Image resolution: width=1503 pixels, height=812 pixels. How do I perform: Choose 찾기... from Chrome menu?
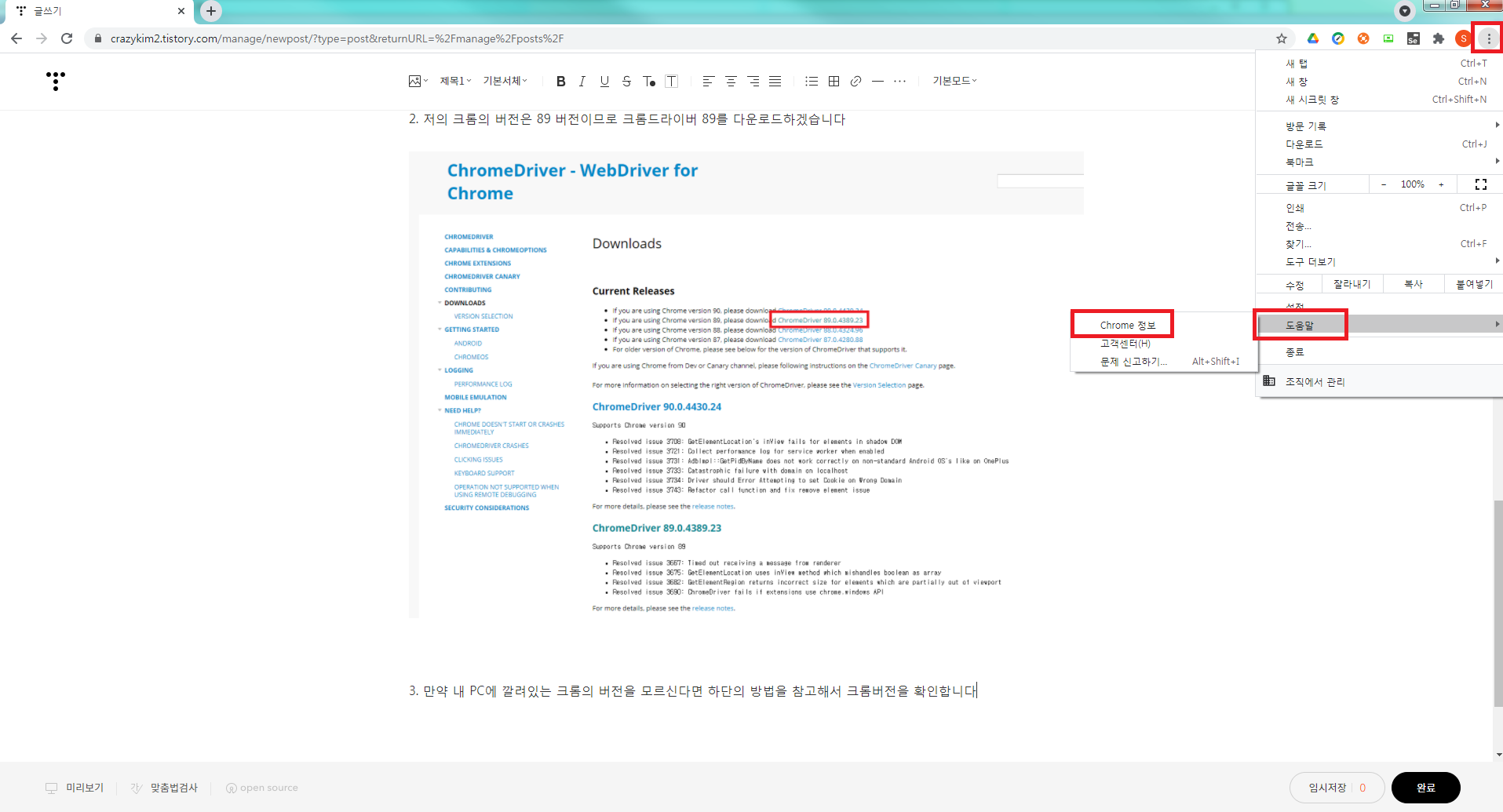[1379, 243]
